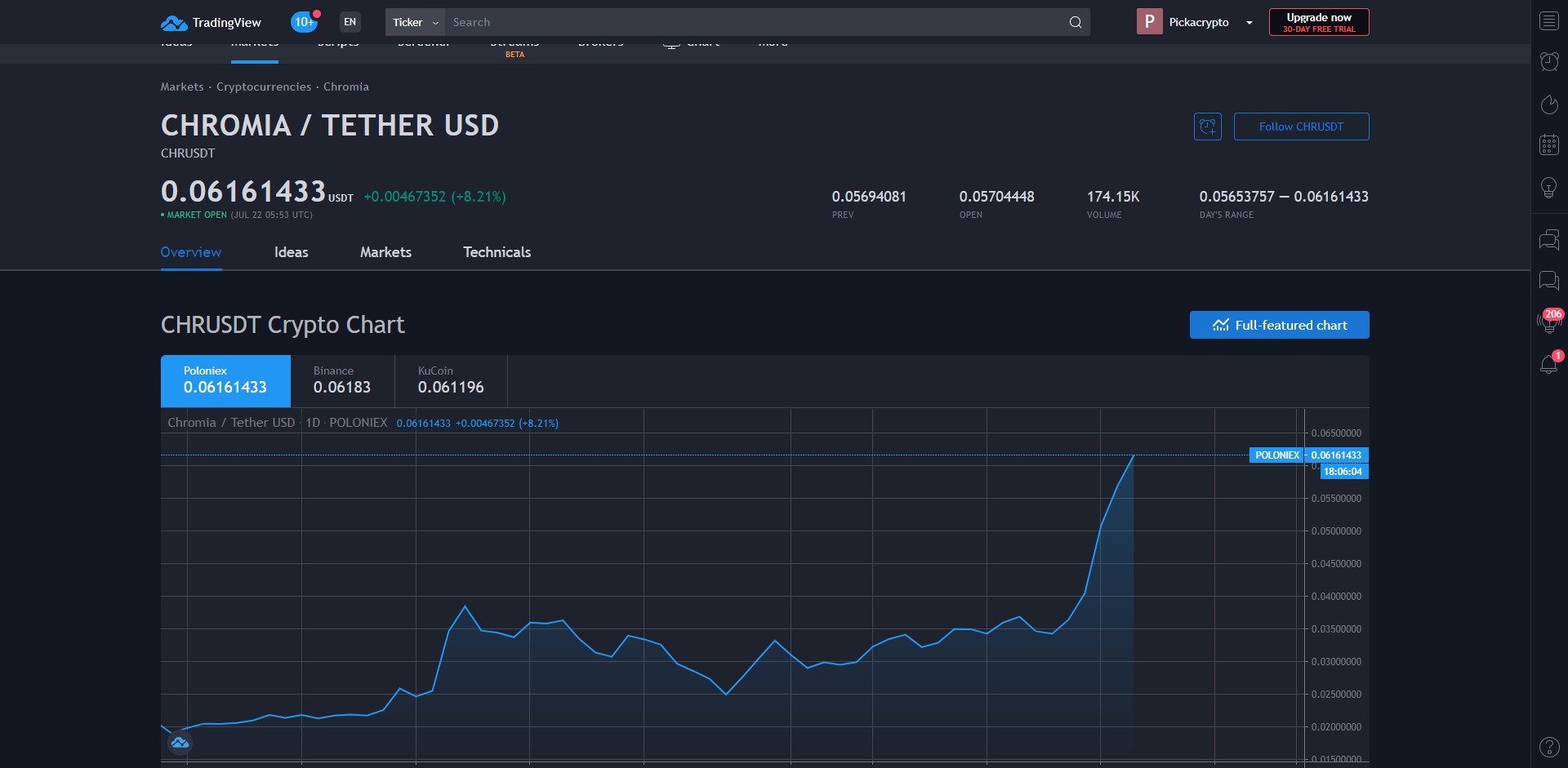Click the +0.00467352 (+8.21%) change text
Screen dimensions: 1568x768
(x=434, y=197)
